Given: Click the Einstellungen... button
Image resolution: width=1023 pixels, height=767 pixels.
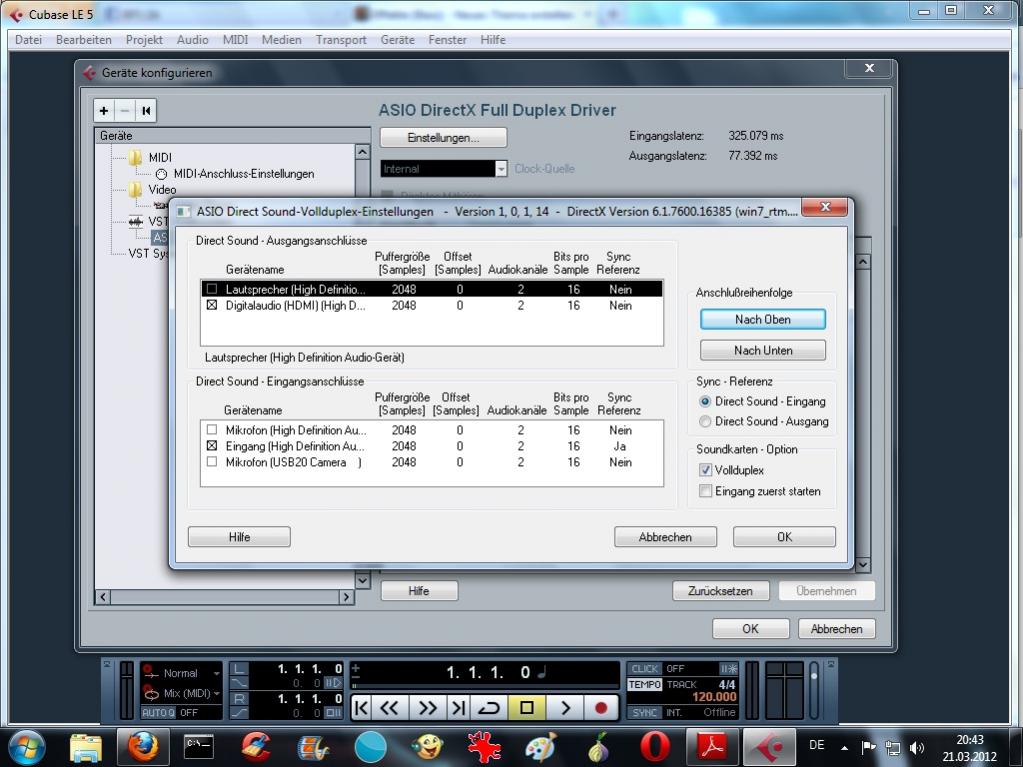Looking at the screenshot, I should click(x=443, y=138).
